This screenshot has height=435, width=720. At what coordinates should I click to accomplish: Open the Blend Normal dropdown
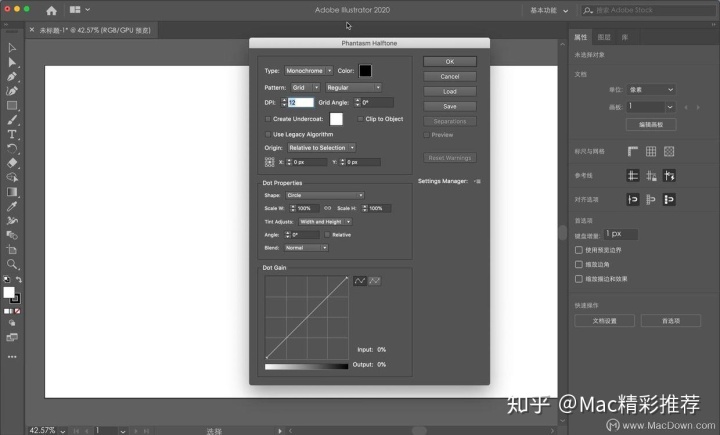pyautogui.click(x=306, y=248)
